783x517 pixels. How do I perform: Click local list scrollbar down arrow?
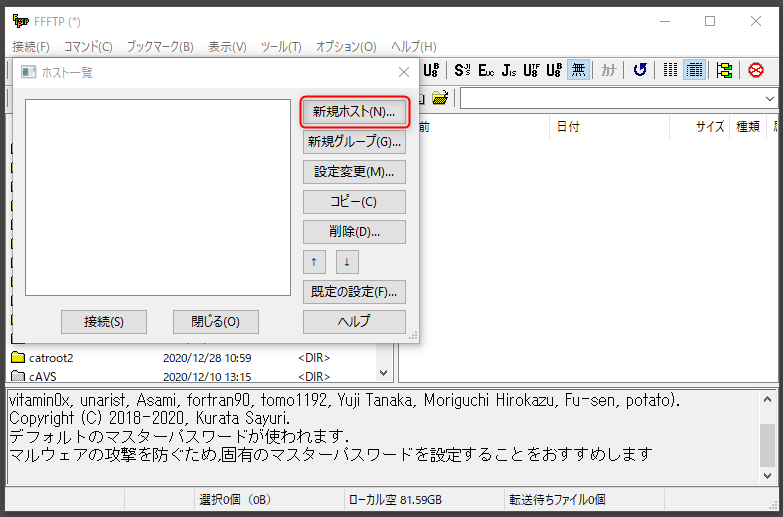[384, 373]
